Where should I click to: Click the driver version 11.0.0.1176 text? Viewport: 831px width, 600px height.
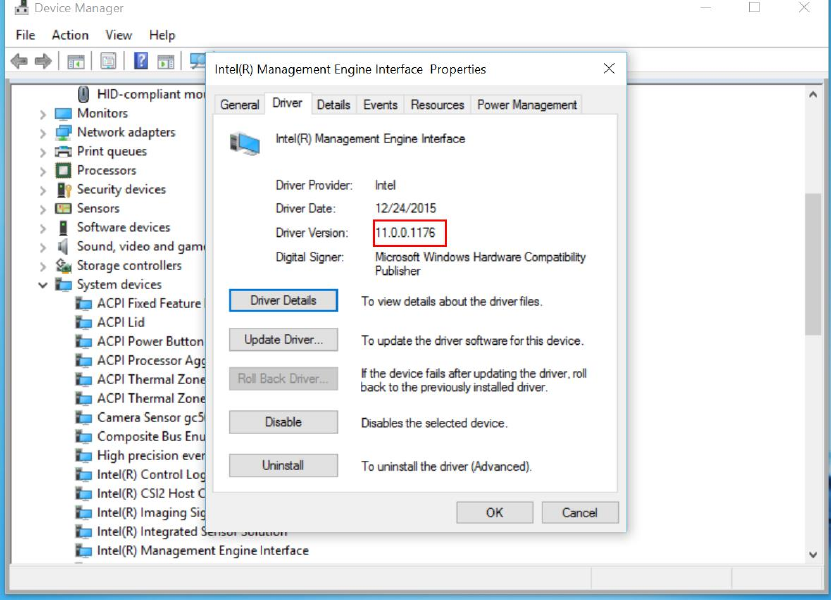click(x=405, y=233)
